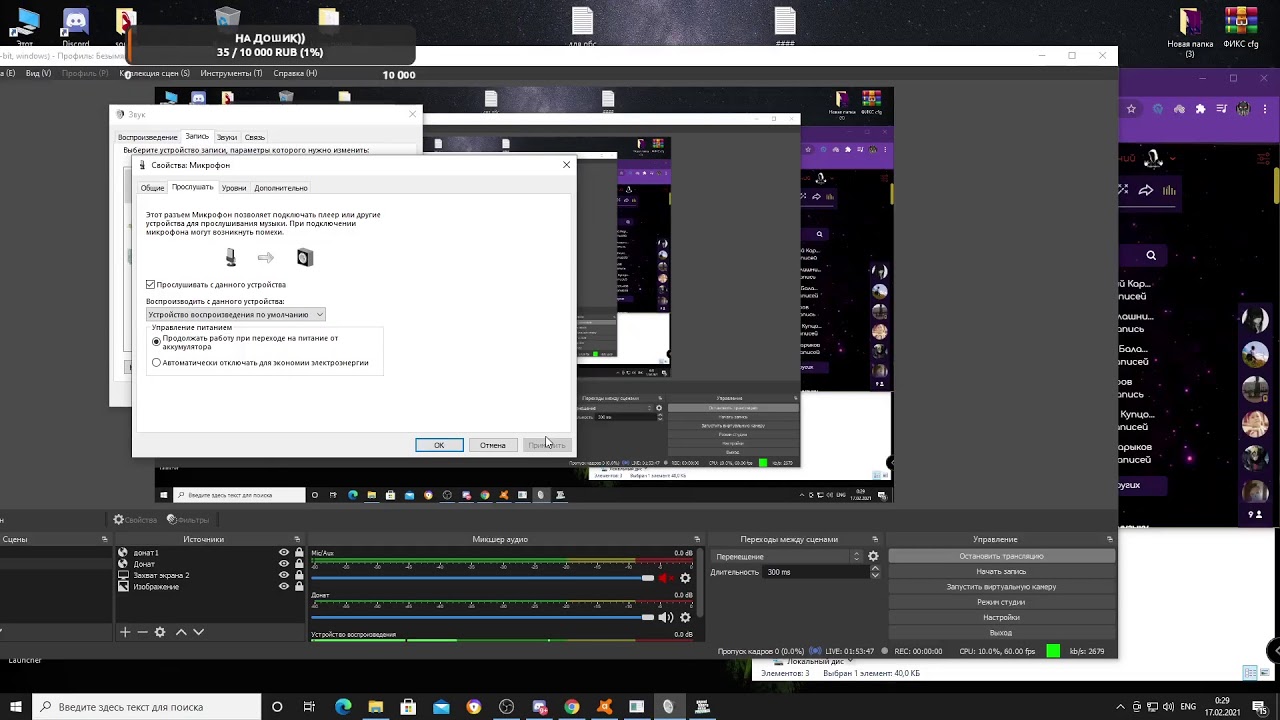Click the Фильтры button above the sources
Screen dimensions: 1280x720
(x=188, y=520)
